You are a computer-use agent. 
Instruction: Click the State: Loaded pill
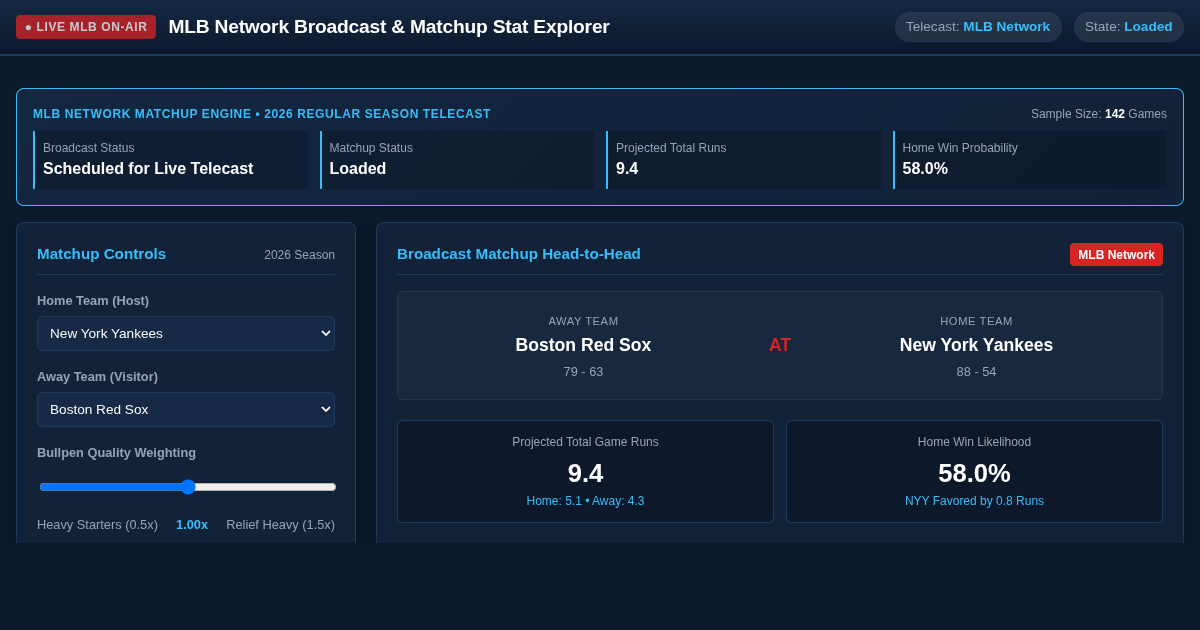point(1128,27)
